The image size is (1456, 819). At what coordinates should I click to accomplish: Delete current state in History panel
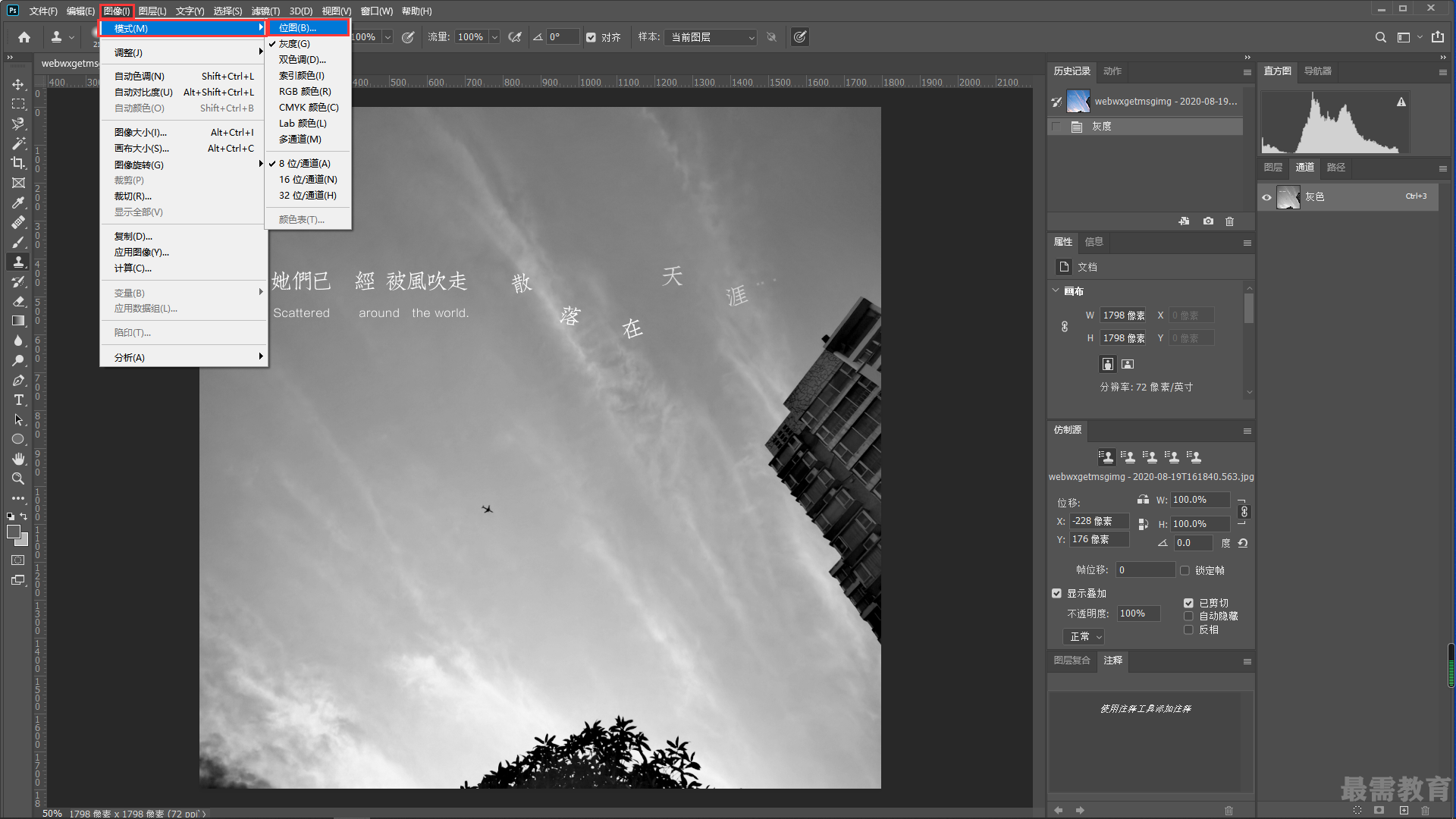(1230, 221)
